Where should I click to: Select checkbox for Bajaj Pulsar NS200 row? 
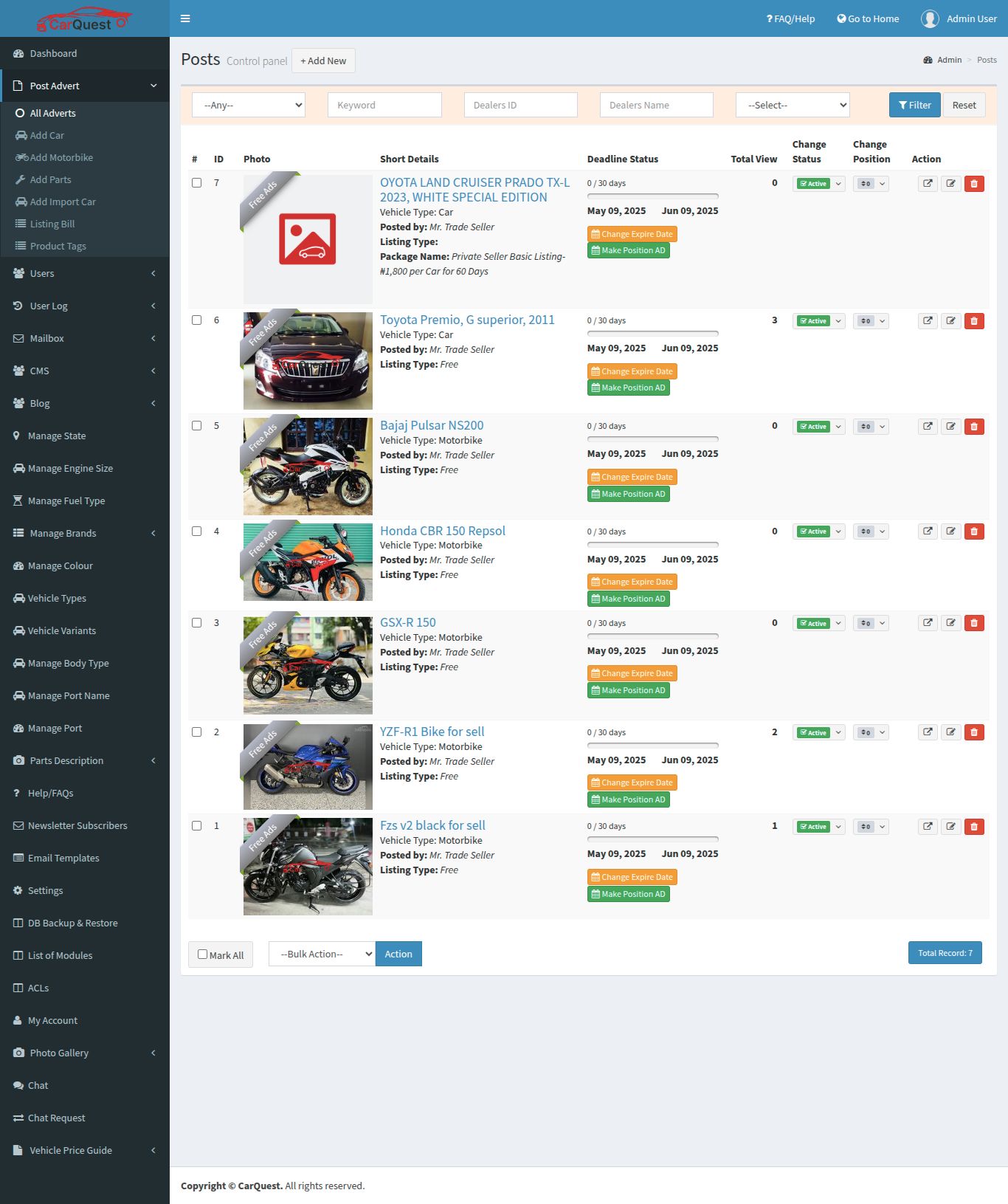[197, 426]
